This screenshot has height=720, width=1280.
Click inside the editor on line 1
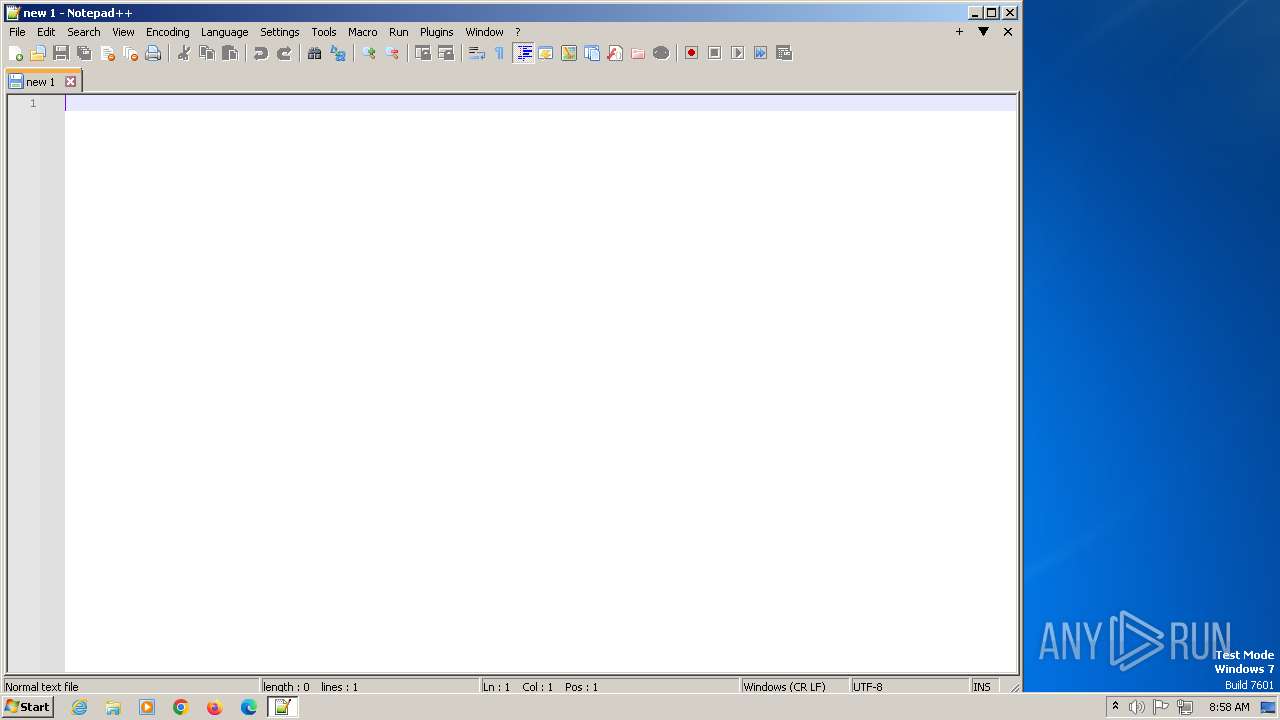click(540, 103)
